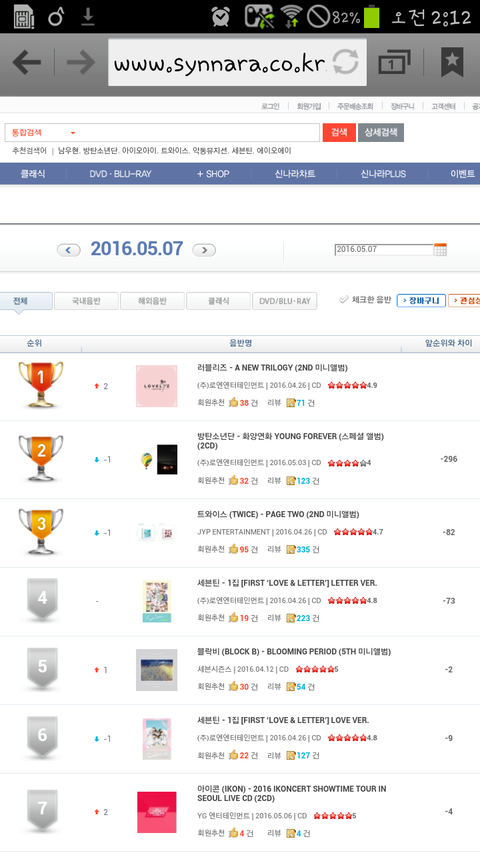This screenshot has width=480, height=853.
Task: Open the BTS Young Forever album title link
Action: [291, 441]
